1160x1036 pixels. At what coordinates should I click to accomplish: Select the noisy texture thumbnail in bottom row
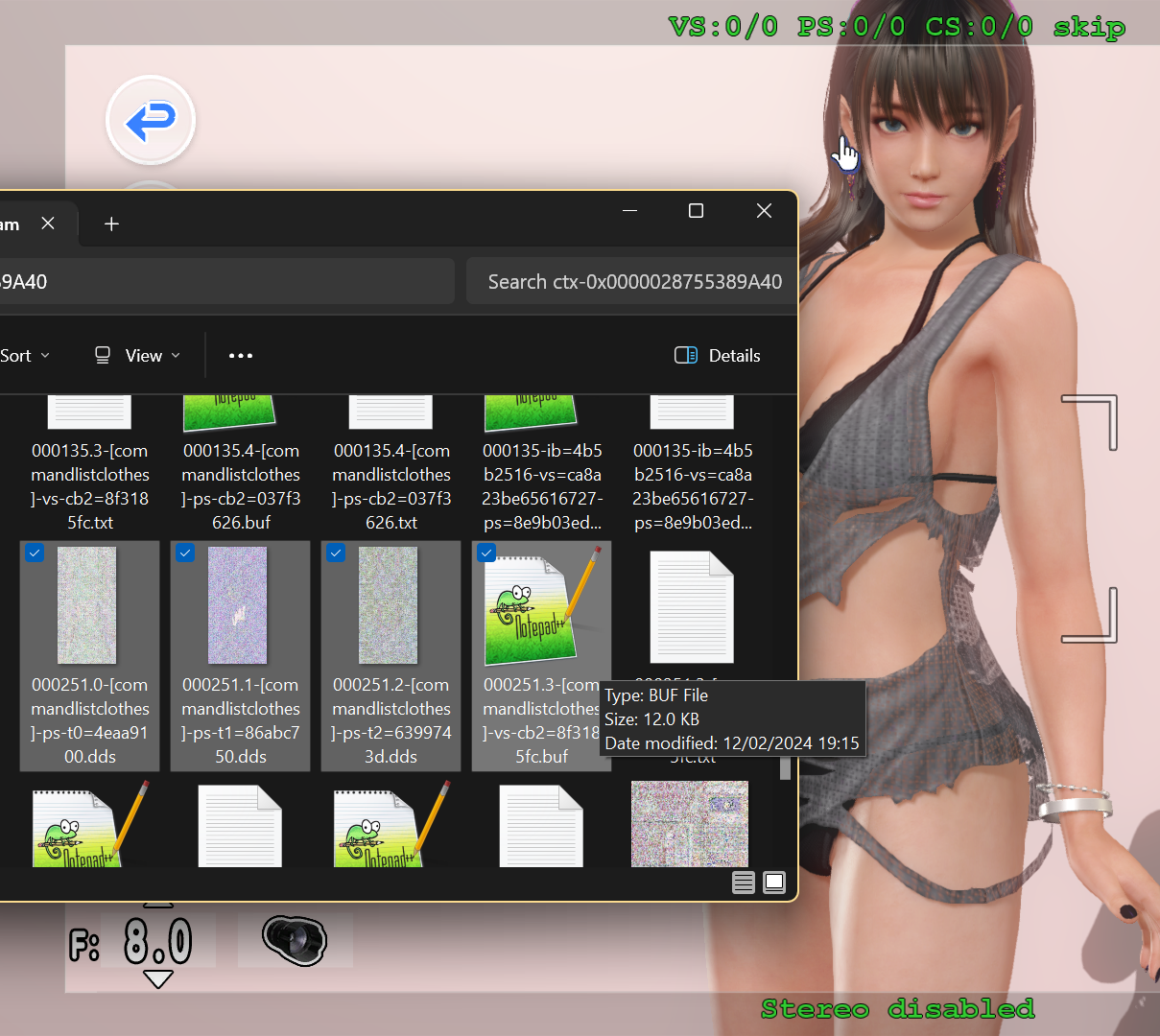[x=690, y=824]
